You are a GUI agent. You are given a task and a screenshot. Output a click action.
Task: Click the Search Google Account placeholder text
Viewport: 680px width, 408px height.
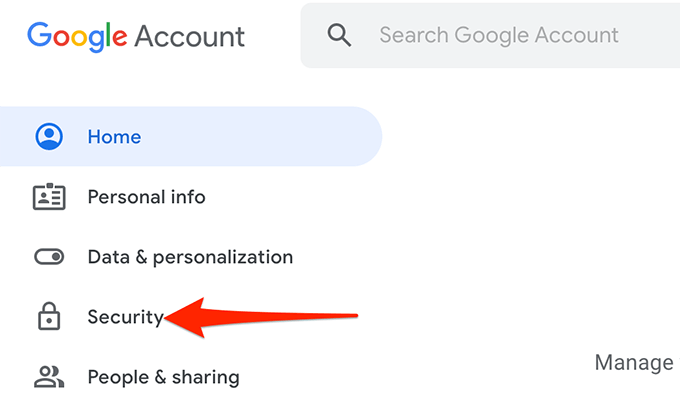(498, 36)
